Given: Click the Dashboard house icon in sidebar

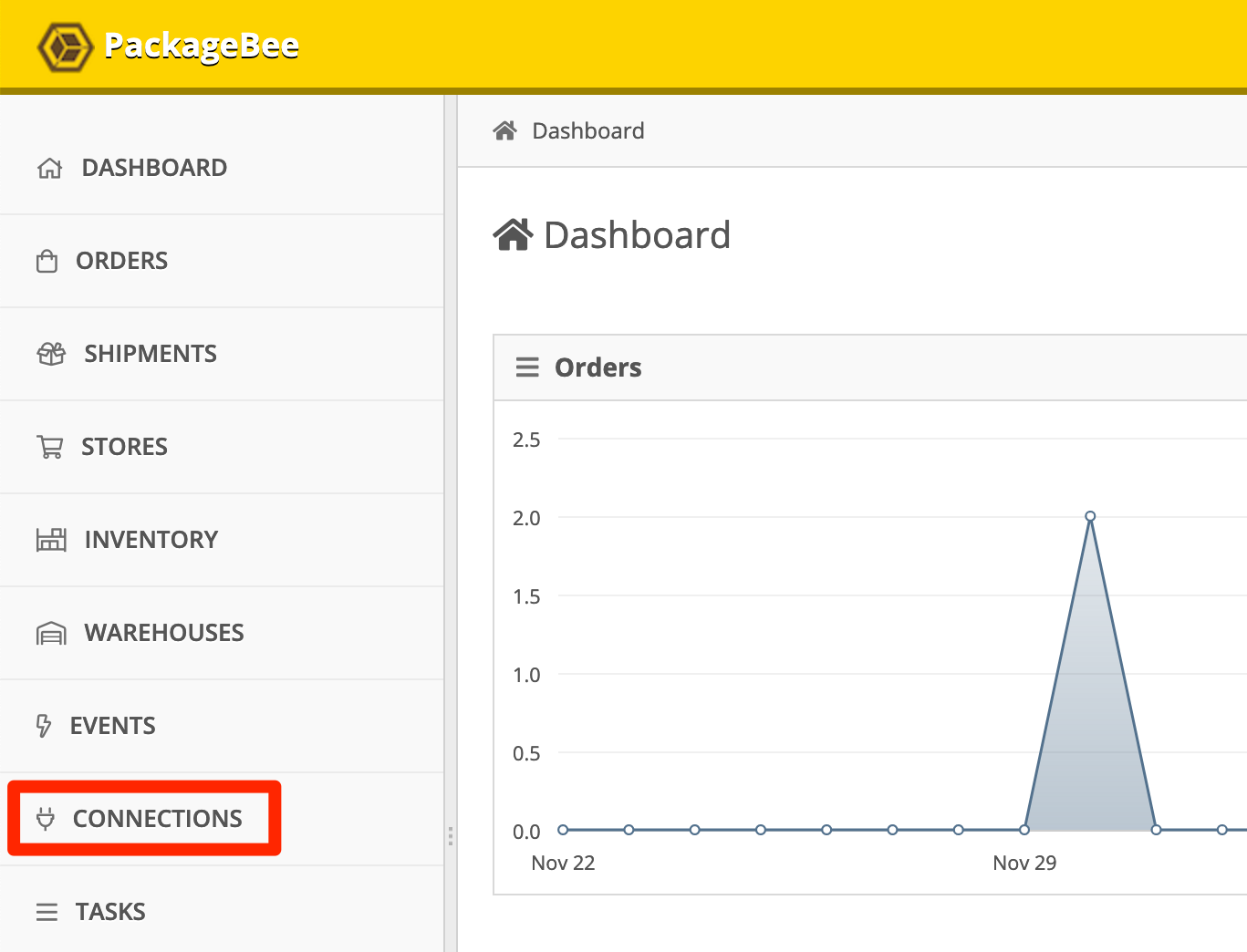Looking at the screenshot, I should point(49,168).
